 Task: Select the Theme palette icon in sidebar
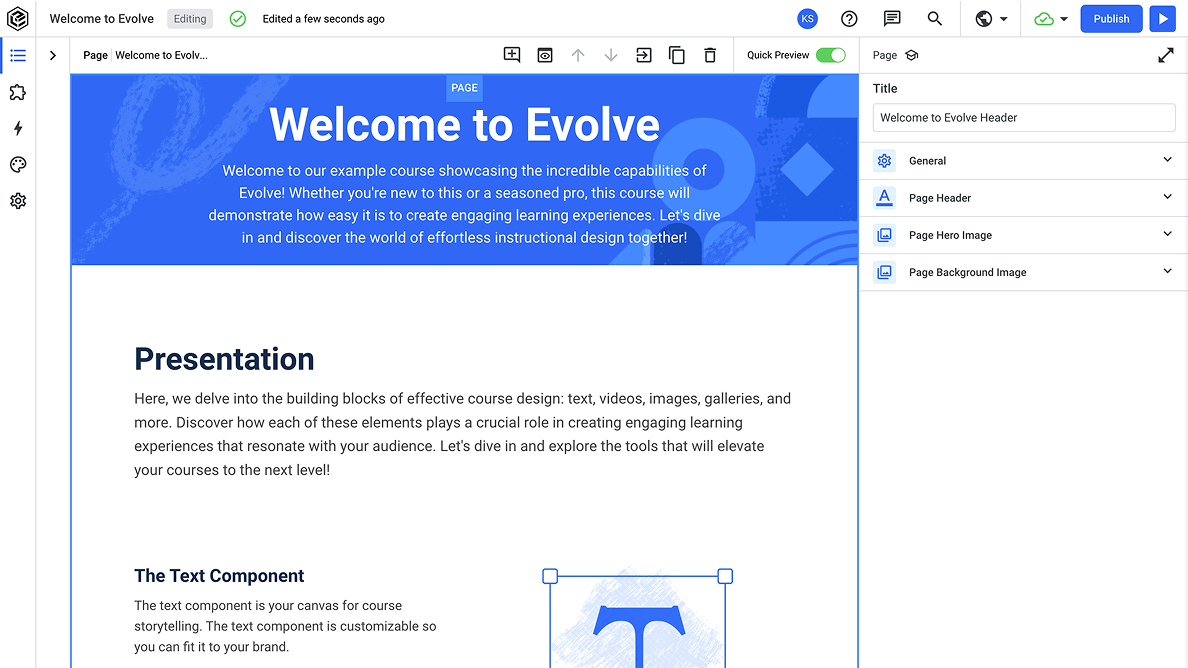17,164
